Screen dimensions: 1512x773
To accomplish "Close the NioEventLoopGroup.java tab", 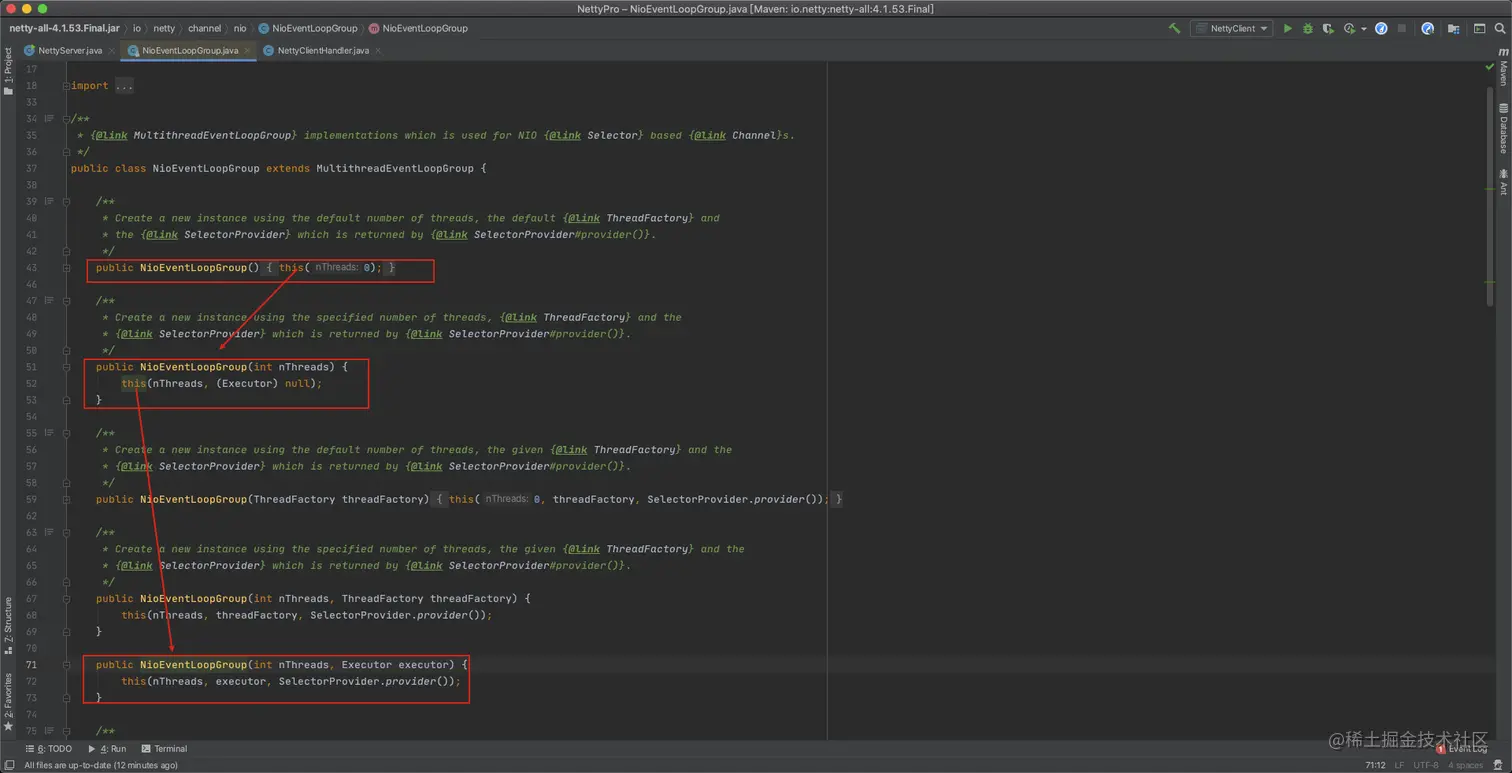I will point(246,50).
